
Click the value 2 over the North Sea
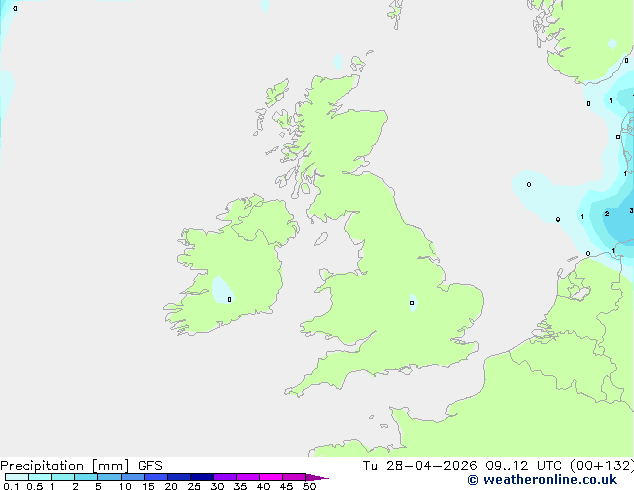(x=607, y=213)
